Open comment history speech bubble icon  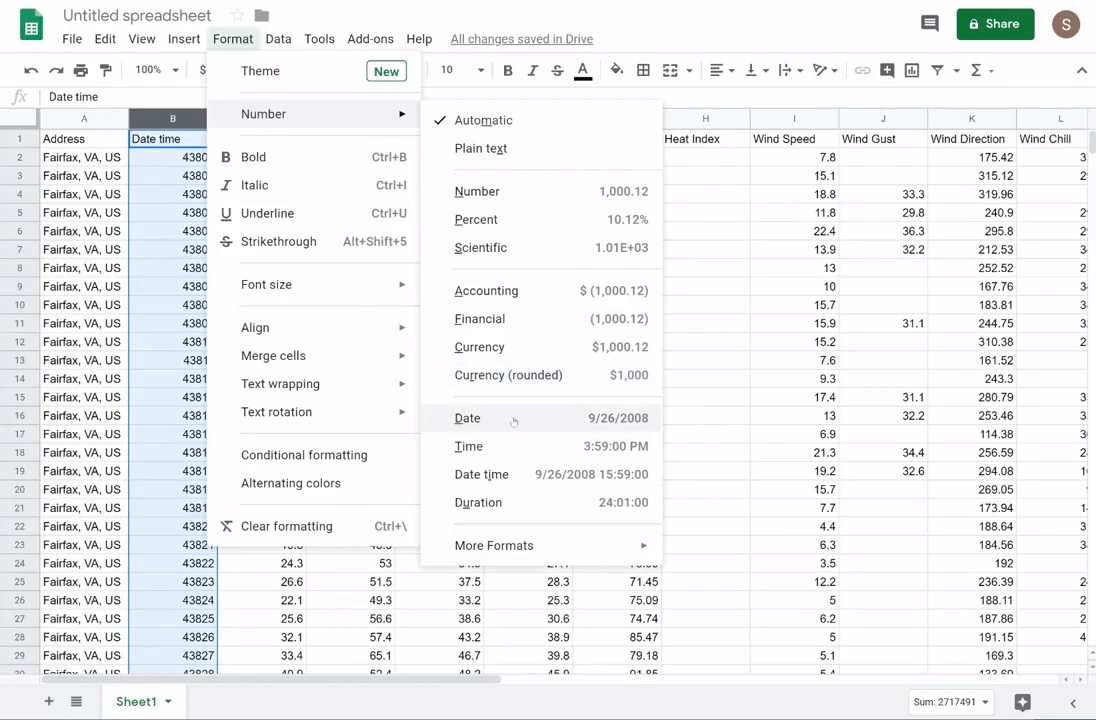(929, 24)
